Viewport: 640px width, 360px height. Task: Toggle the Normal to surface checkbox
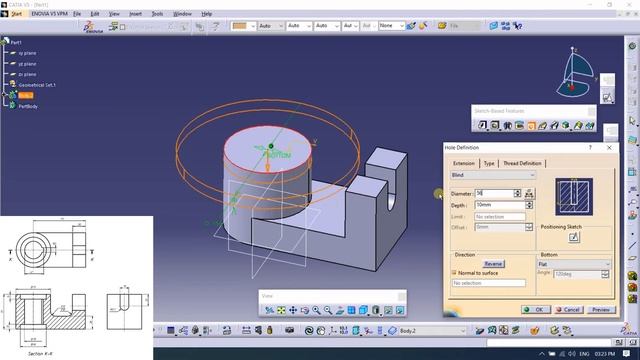click(454, 272)
